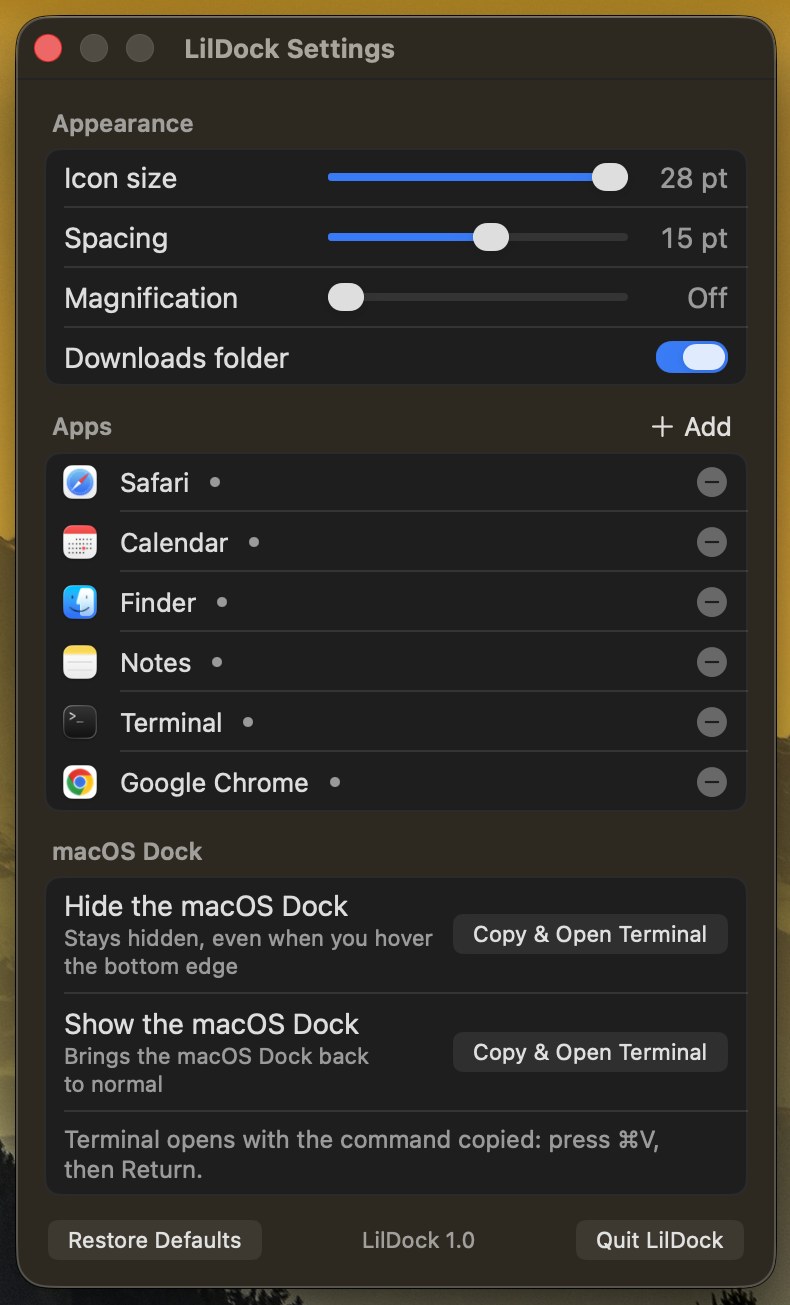
Task: Add a new app with + Add
Action: click(x=691, y=427)
